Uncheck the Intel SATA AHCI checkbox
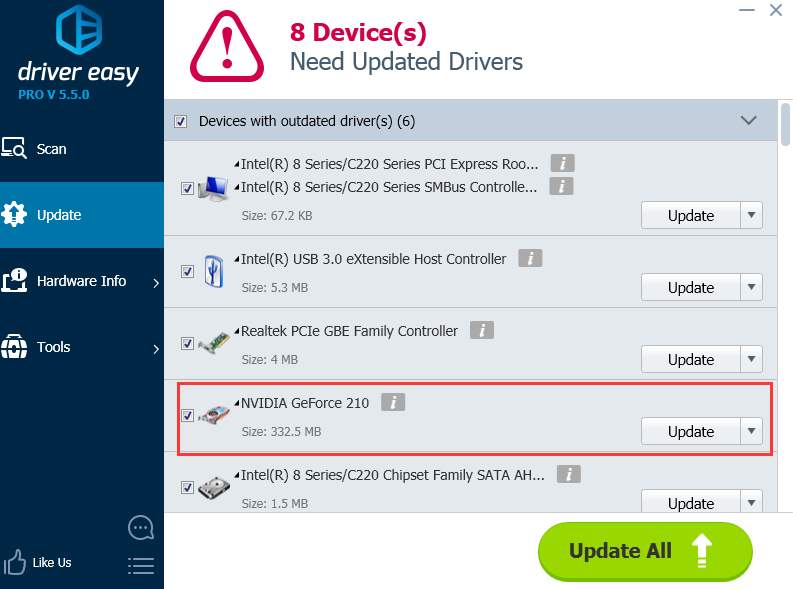 coord(187,487)
